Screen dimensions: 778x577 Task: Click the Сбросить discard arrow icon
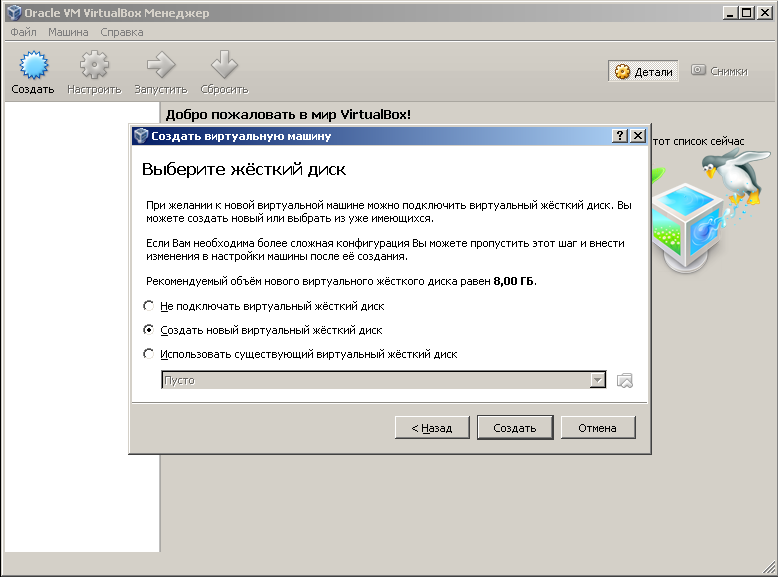click(224, 65)
